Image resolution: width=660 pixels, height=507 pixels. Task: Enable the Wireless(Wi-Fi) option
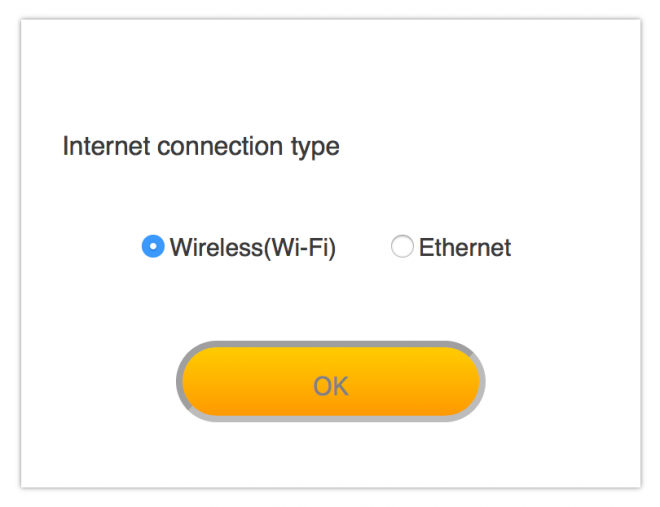[x=153, y=247]
